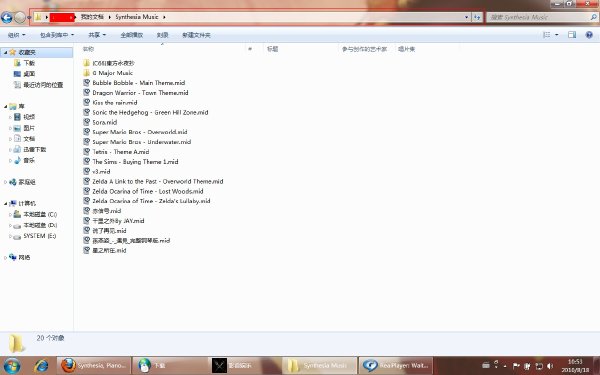The width and height of the screenshot is (600, 375).
Task: Click the contributing artists column header
Action: (x=364, y=49)
